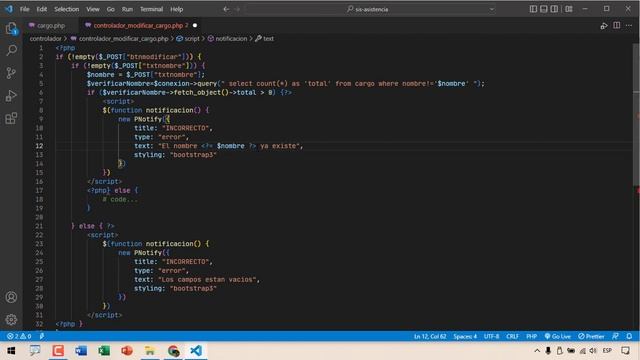Open the Terminal menu
Screen dimensions: 640x360
point(151,9)
